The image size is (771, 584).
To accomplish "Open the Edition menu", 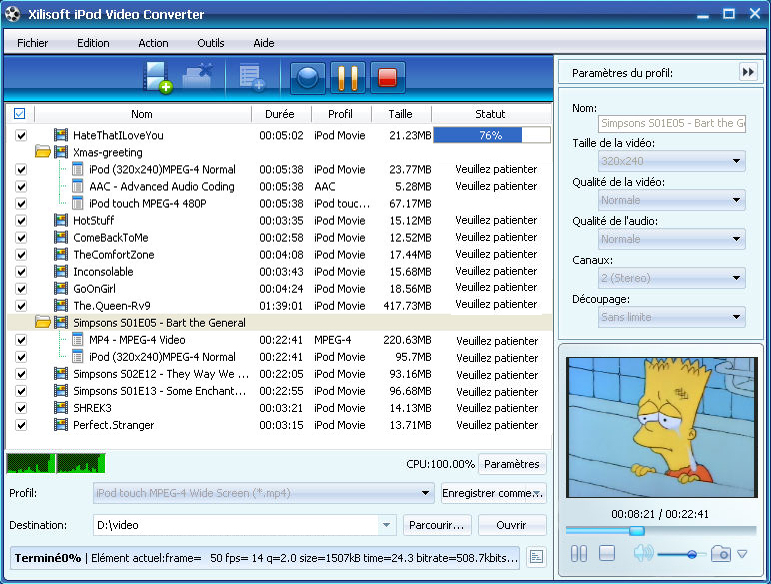I will click(x=93, y=43).
